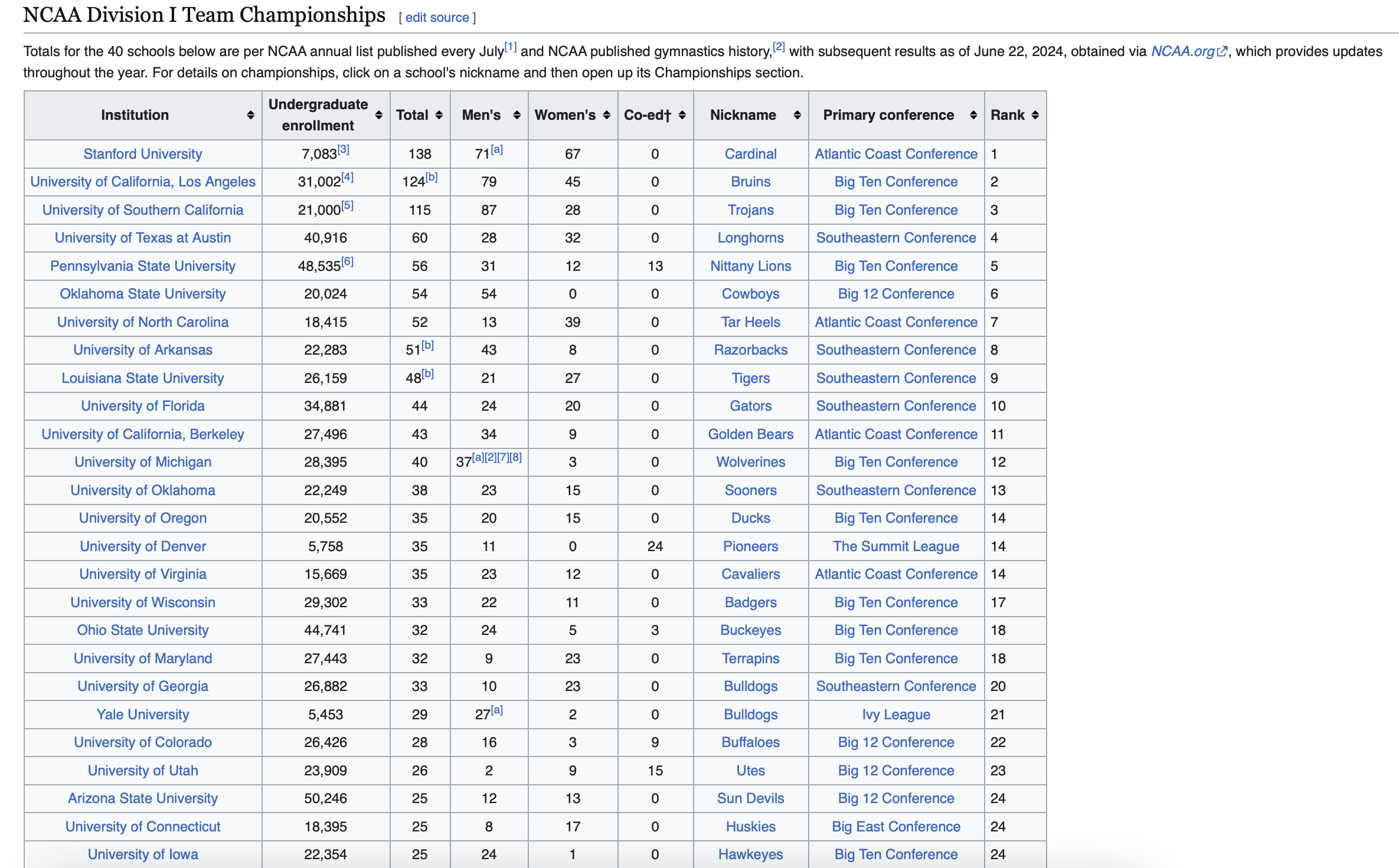Open Pennsylvania State University link
1399x868 pixels.
(143, 266)
